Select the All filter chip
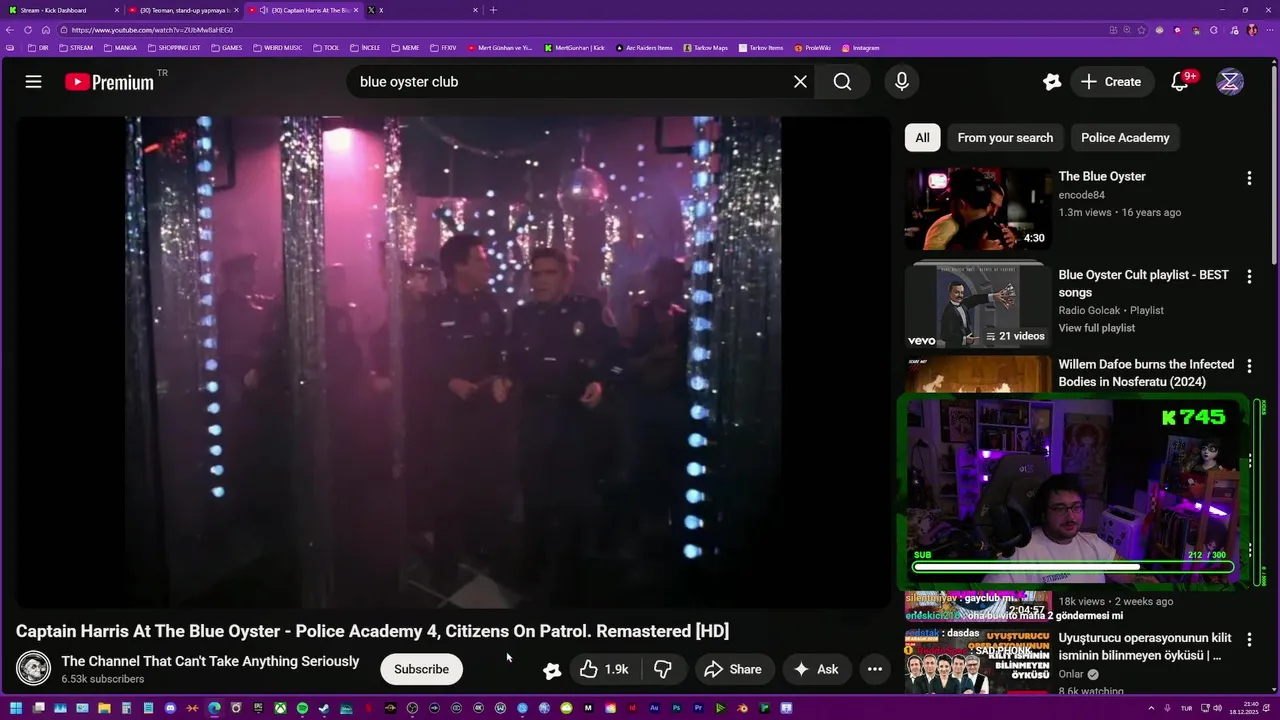The width and height of the screenshot is (1280, 720). [x=922, y=138]
